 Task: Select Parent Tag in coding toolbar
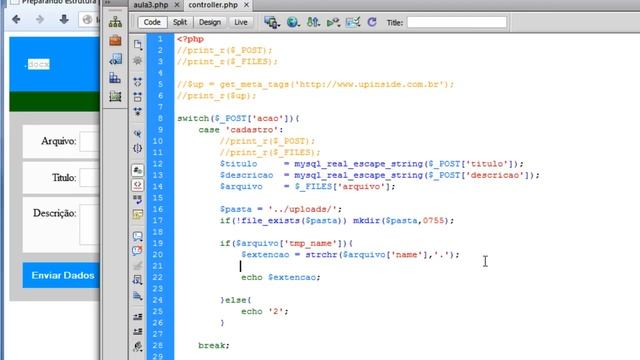click(138, 133)
